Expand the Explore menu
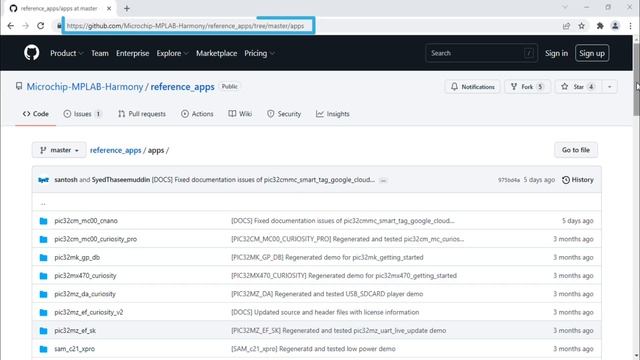Viewport: 640px width, 360px height. 172,53
